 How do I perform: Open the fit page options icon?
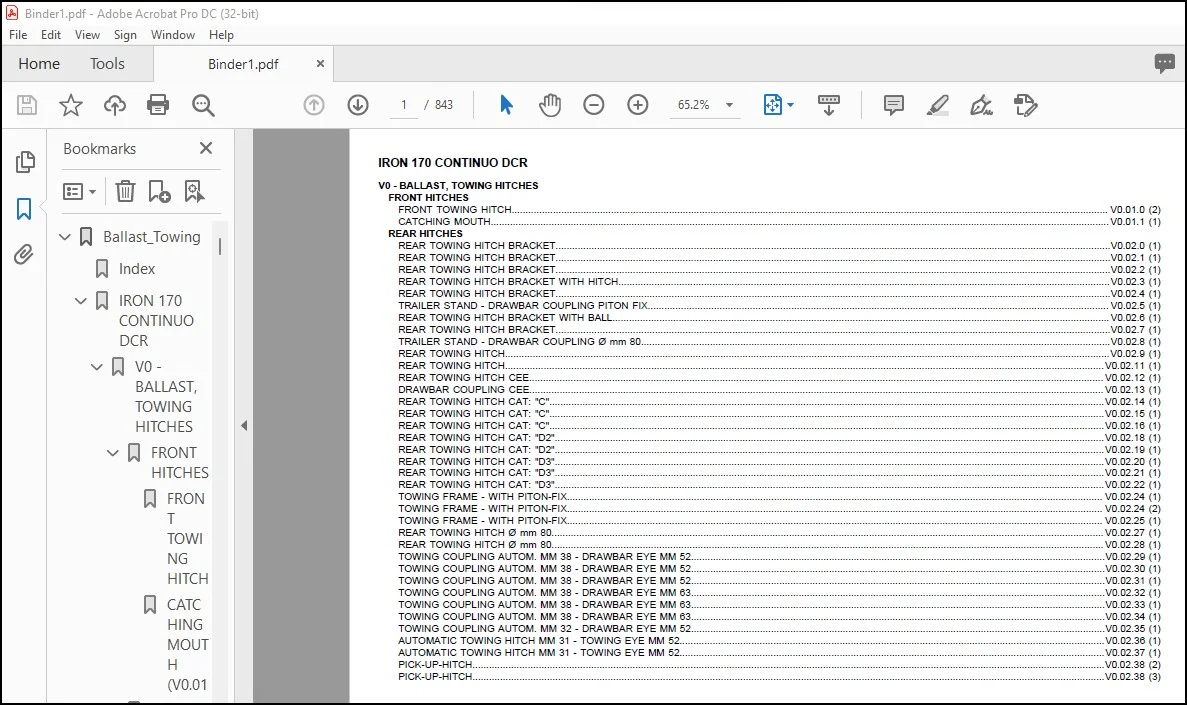click(778, 105)
